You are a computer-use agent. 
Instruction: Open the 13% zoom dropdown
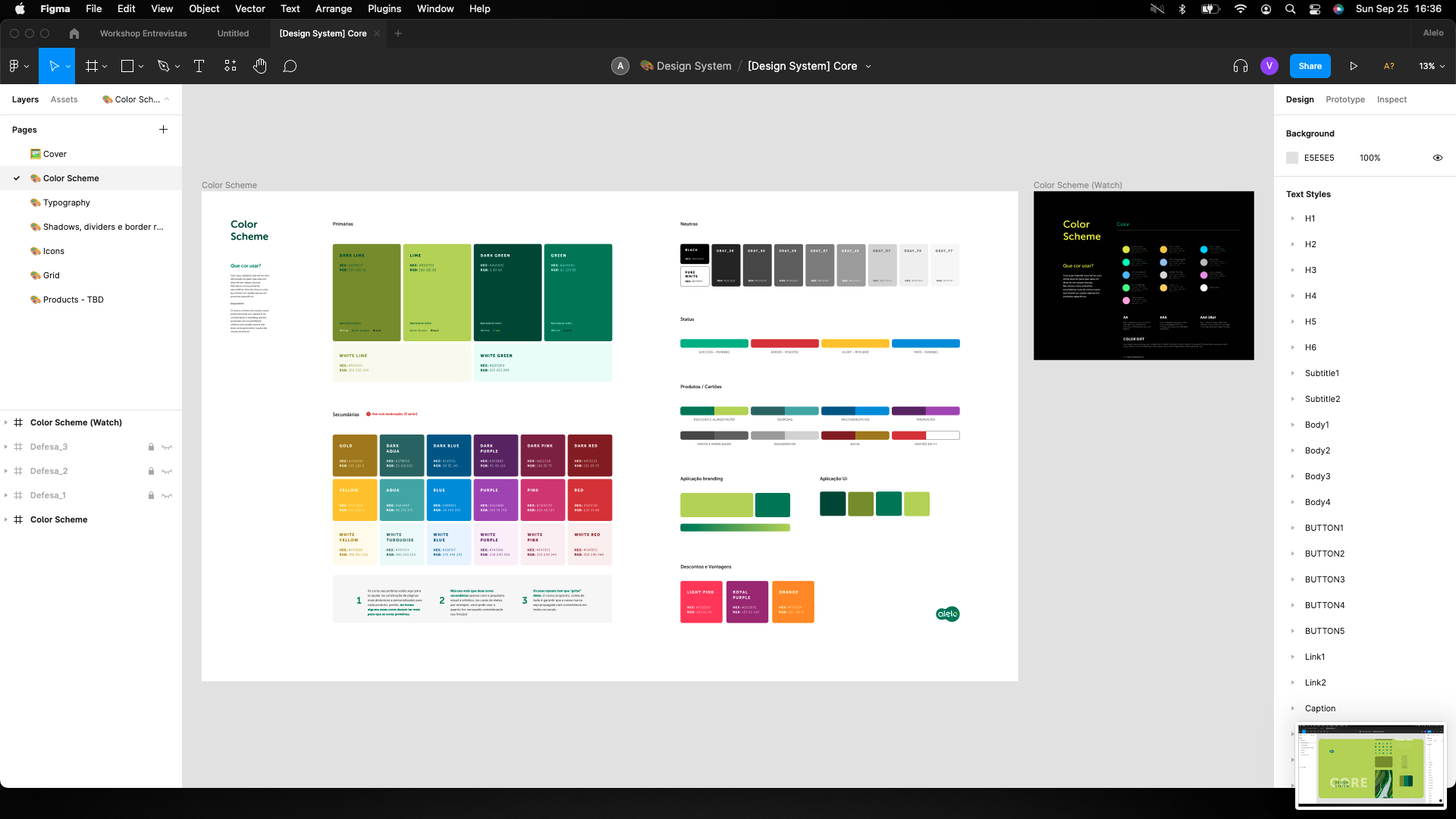click(x=1432, y=66)
